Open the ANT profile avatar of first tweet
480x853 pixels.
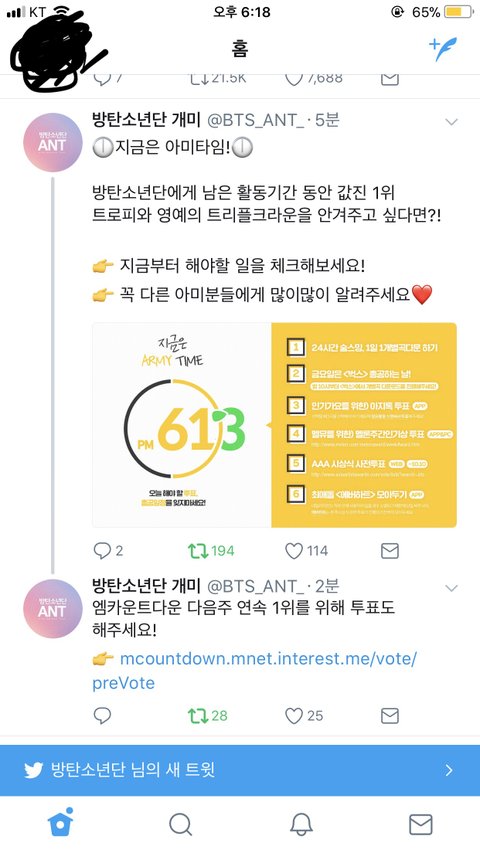pos(53,143)
